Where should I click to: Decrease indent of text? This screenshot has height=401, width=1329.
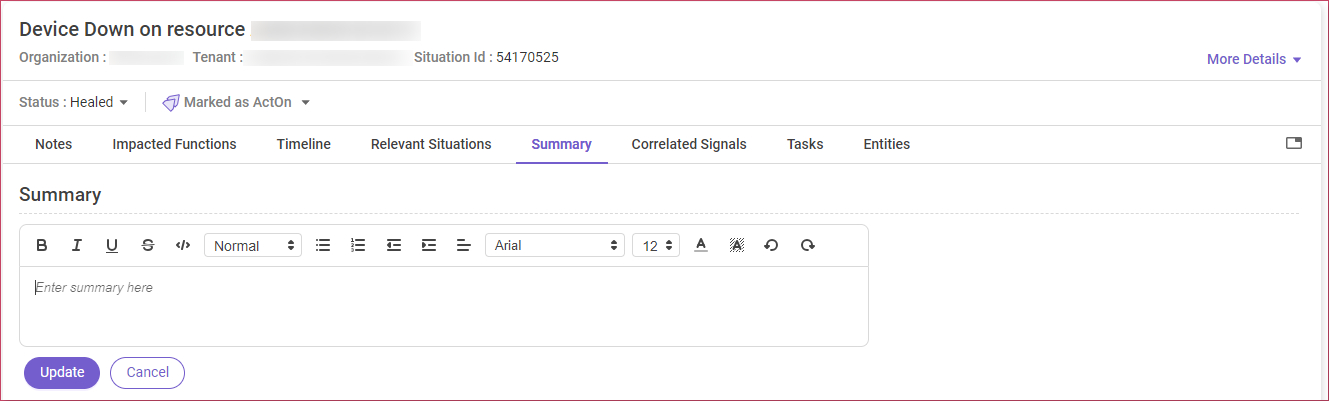[394, 245]
